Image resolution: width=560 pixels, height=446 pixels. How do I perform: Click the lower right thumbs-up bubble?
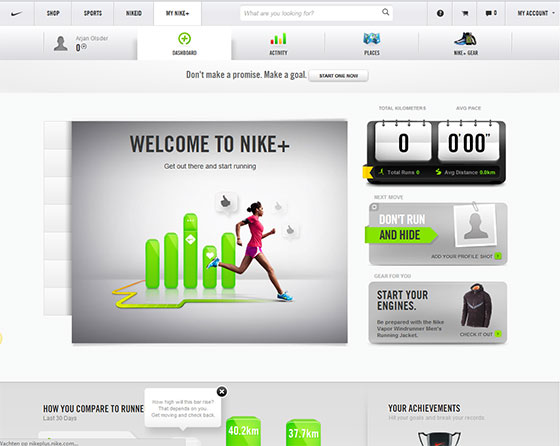(290, 231)
